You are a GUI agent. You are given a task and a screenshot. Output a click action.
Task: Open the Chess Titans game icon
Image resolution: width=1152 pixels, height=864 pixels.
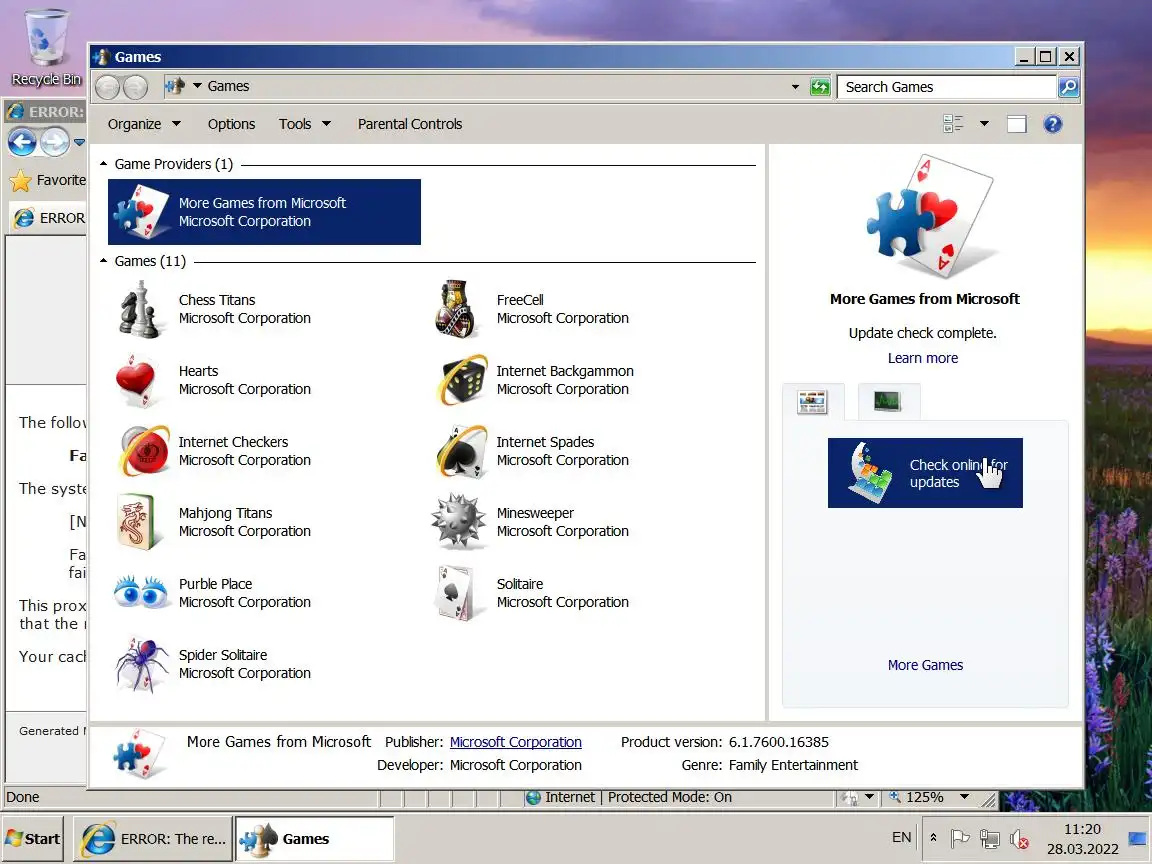(140, 309)
